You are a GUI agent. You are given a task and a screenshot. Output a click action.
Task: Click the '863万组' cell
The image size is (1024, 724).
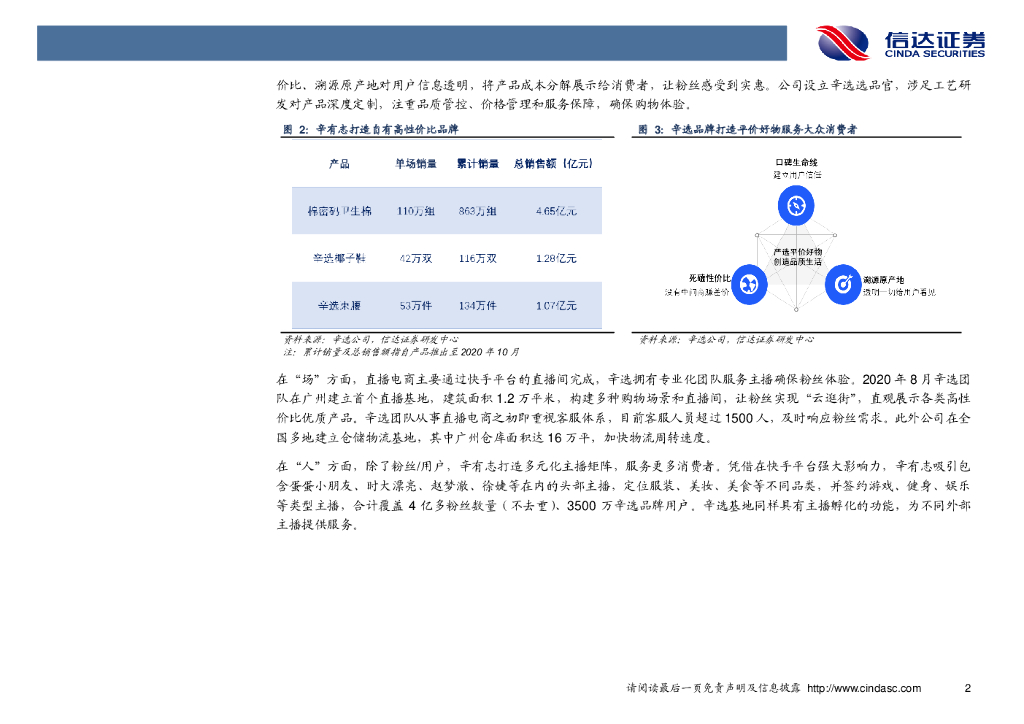tap(477, 211)
